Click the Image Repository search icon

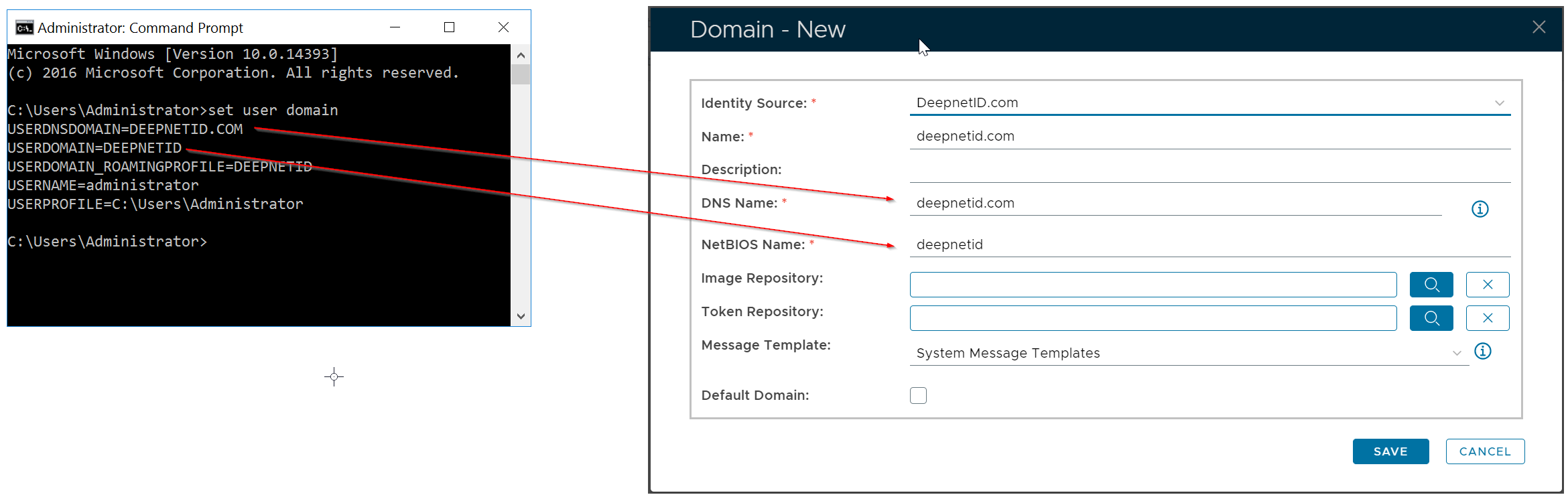[x=1431, y=285]
